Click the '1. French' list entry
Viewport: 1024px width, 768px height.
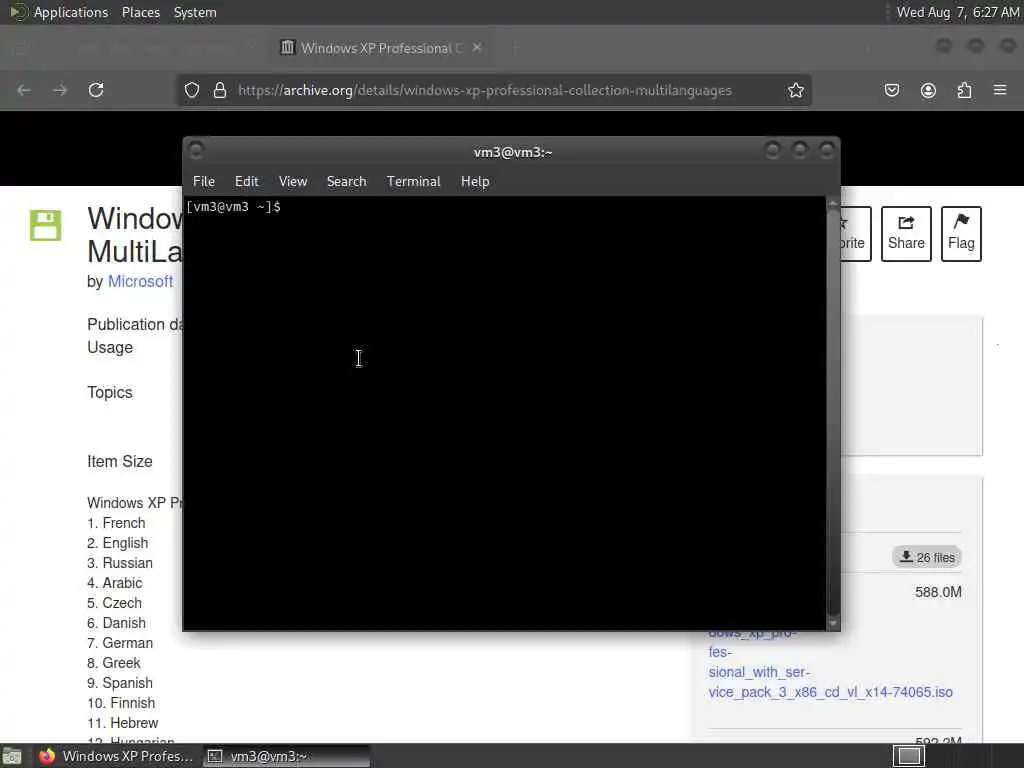pyautogui.click(x=116, y=522)
